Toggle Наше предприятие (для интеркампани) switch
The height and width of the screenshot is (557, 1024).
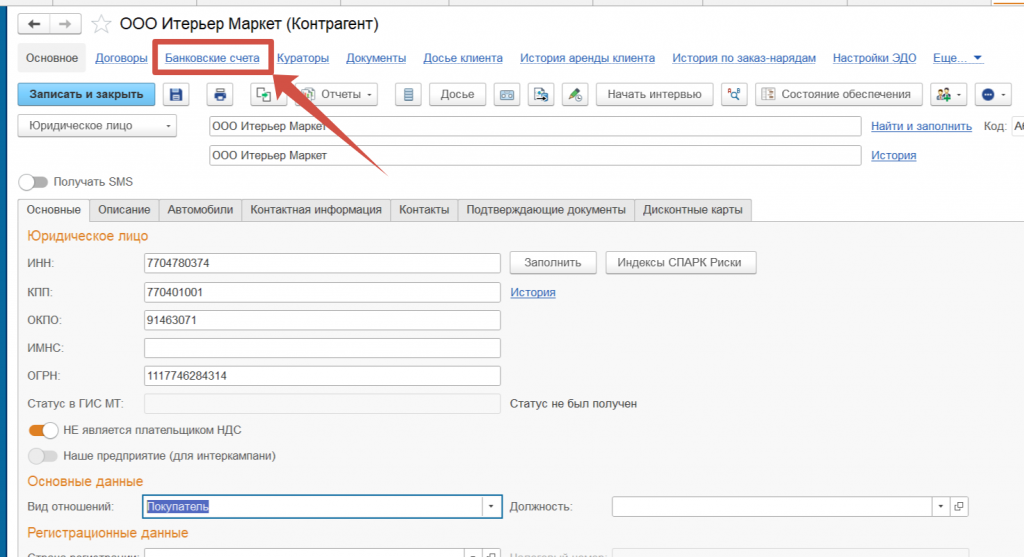[43, 456]
